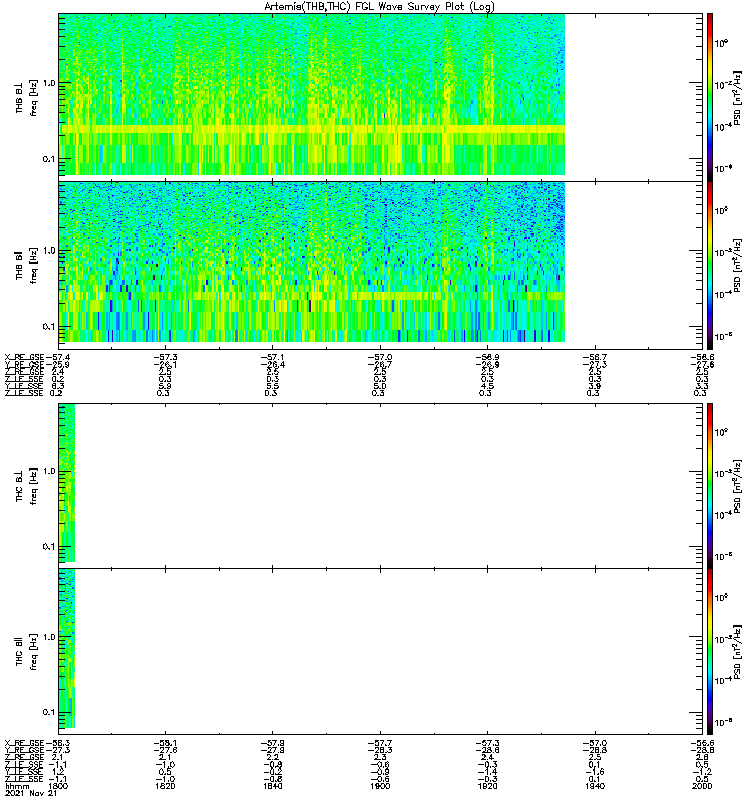Click the 'THB B∥ freq [Hz]' axis label
The width and height of the screenshot is (750, 800).
[x=26, y=266]
